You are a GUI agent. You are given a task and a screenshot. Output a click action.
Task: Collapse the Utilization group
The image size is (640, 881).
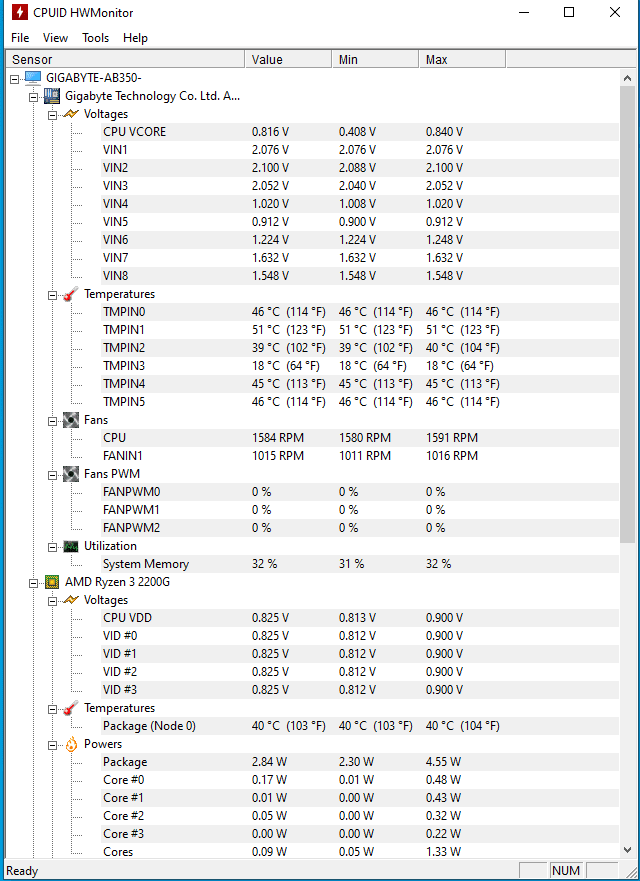tap(53, 547)
